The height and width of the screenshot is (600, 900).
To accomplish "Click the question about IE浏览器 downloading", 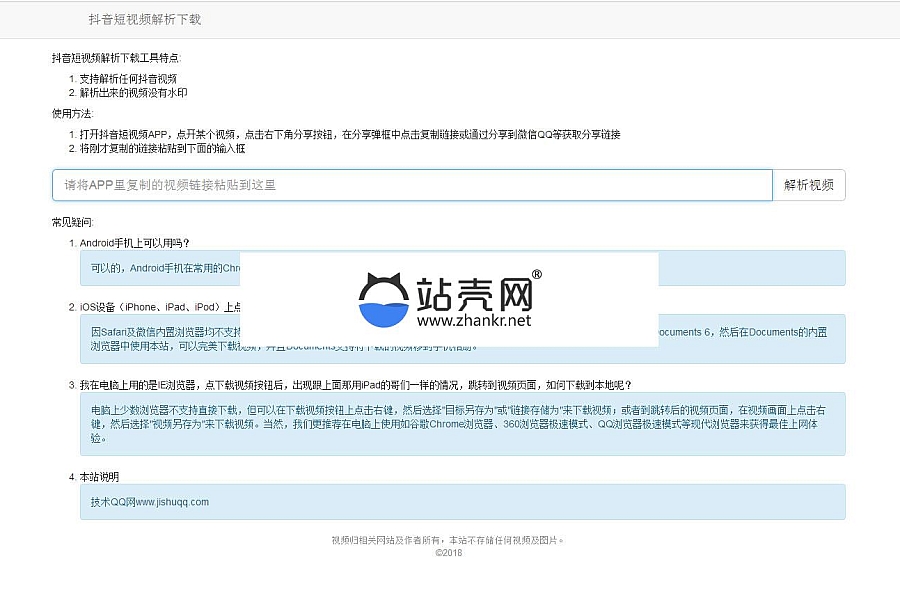I will [356, 385].
